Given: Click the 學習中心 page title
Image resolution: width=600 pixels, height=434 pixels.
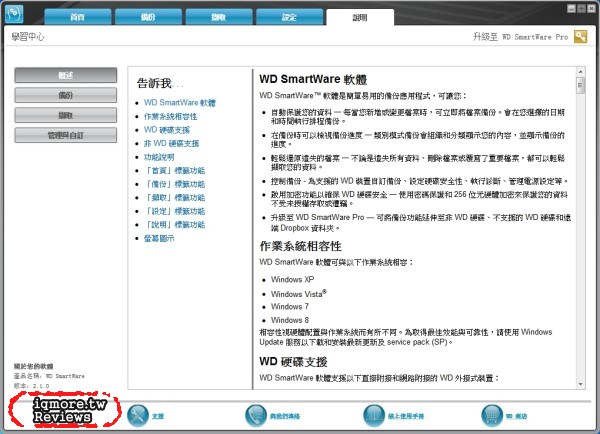Looking at the screenshot, I should point(28,37).
